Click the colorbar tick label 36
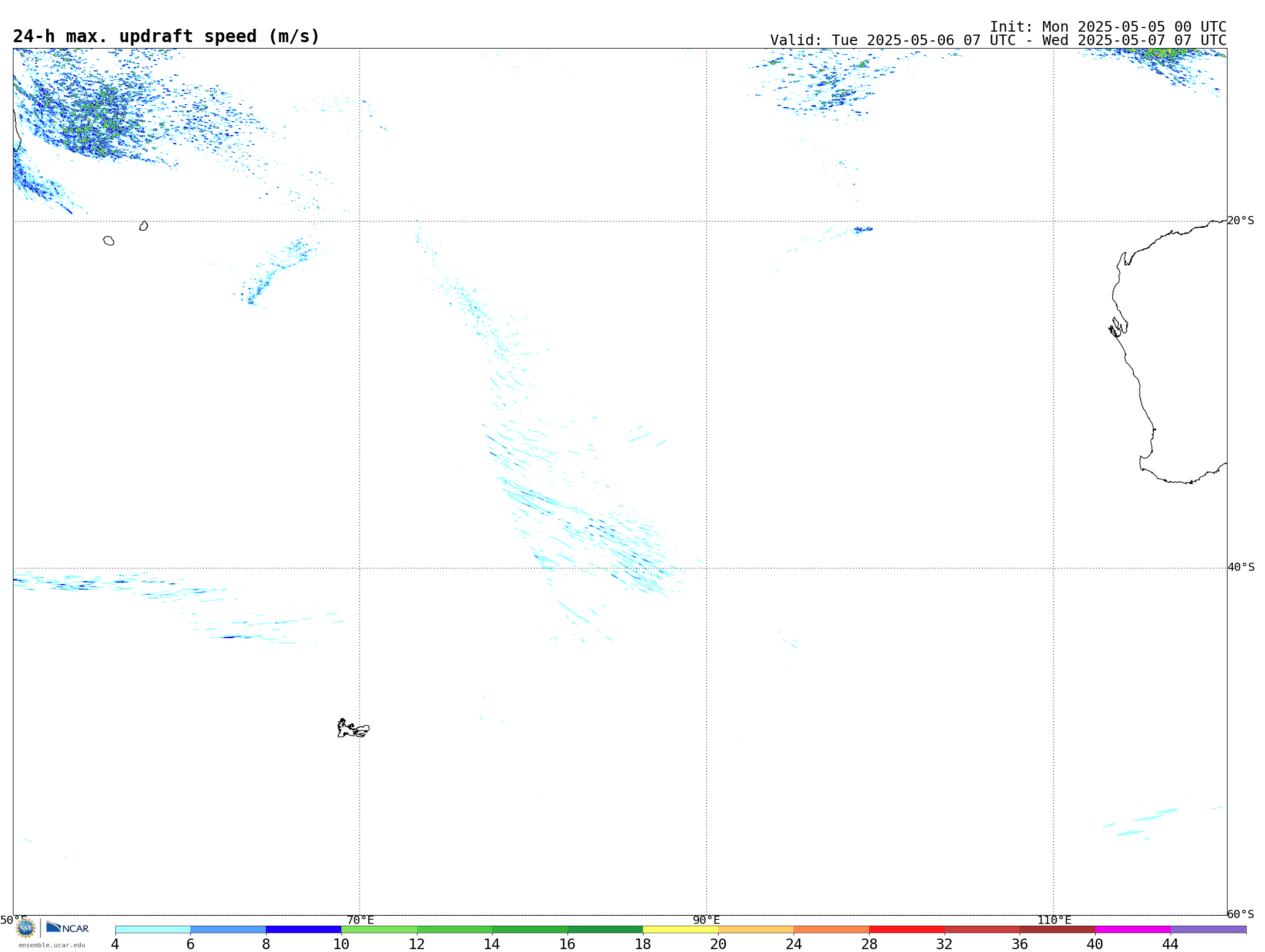 pyautogui.click(x=1020, y=944)
